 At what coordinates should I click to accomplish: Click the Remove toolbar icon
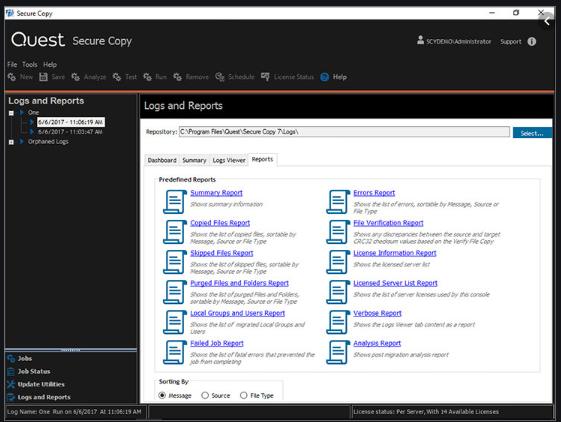[177, 77]
